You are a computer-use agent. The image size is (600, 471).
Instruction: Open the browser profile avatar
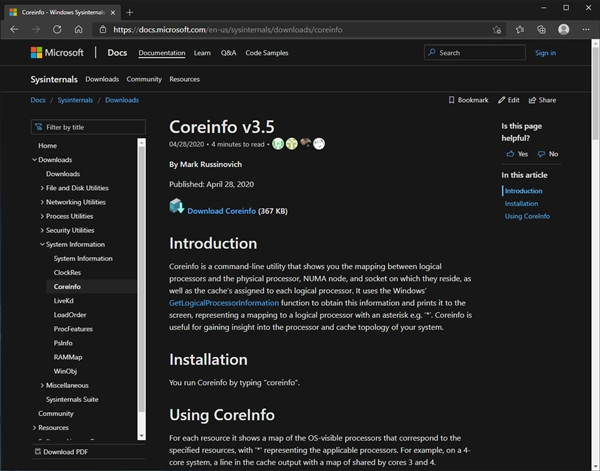[x=563, y=29]
